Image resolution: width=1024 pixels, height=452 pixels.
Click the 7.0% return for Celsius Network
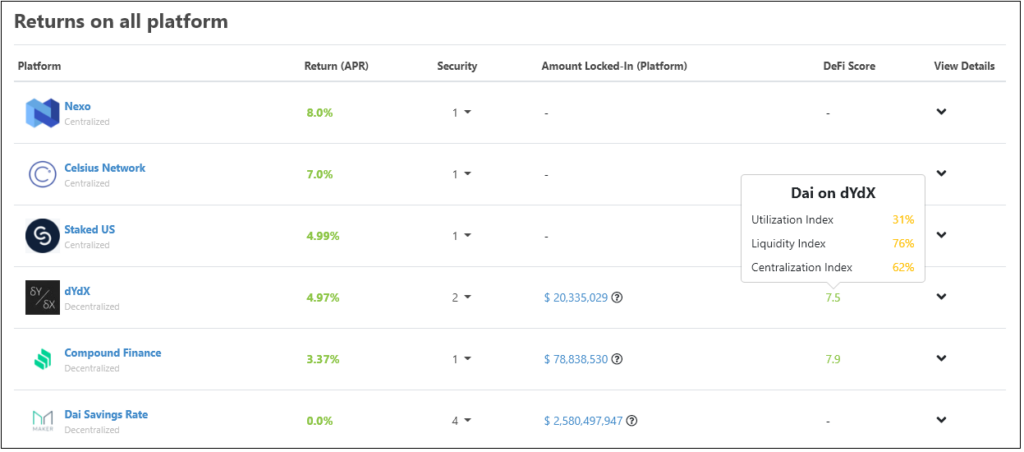[x=319, y=174]
